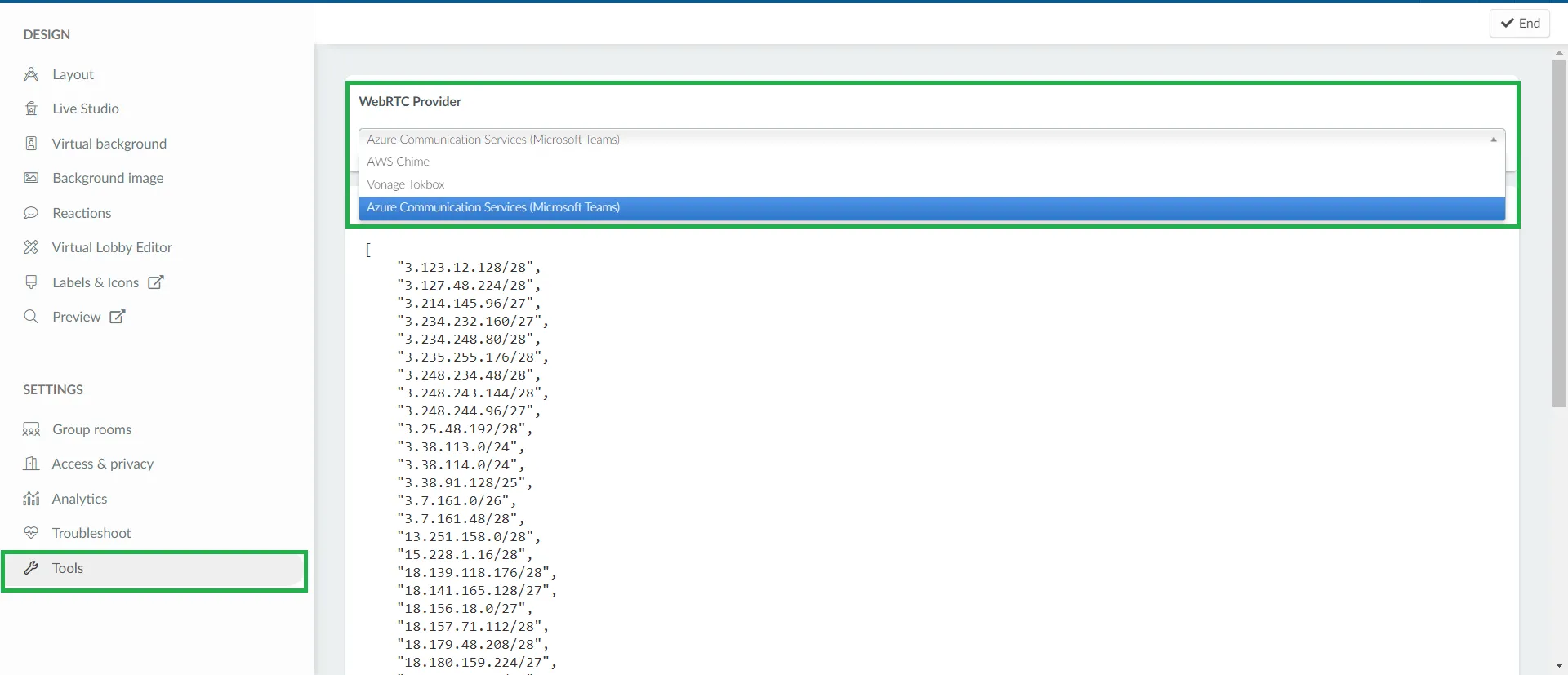Click the WebRTC Provider combo box field

point(932,140)
